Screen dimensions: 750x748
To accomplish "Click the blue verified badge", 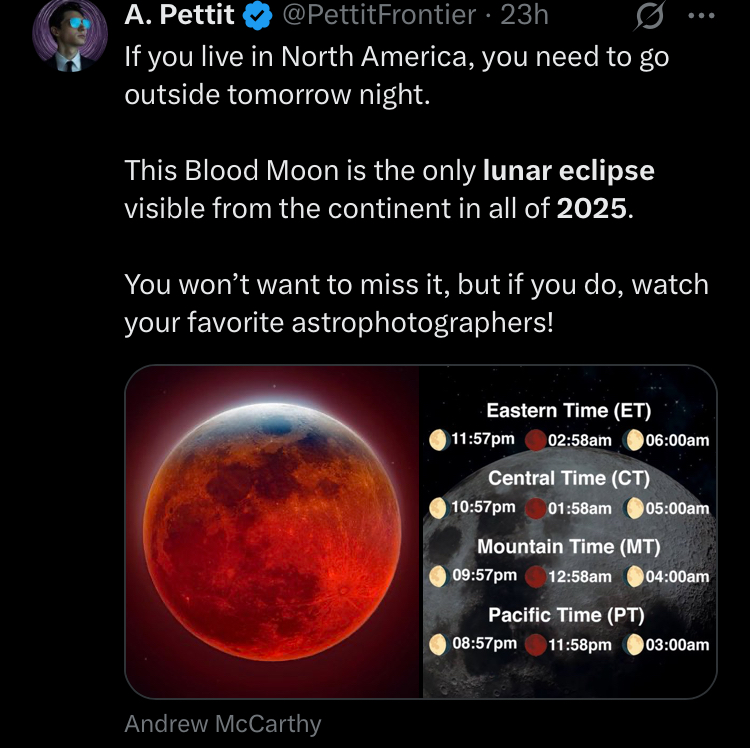I will (x=258, y=15).
